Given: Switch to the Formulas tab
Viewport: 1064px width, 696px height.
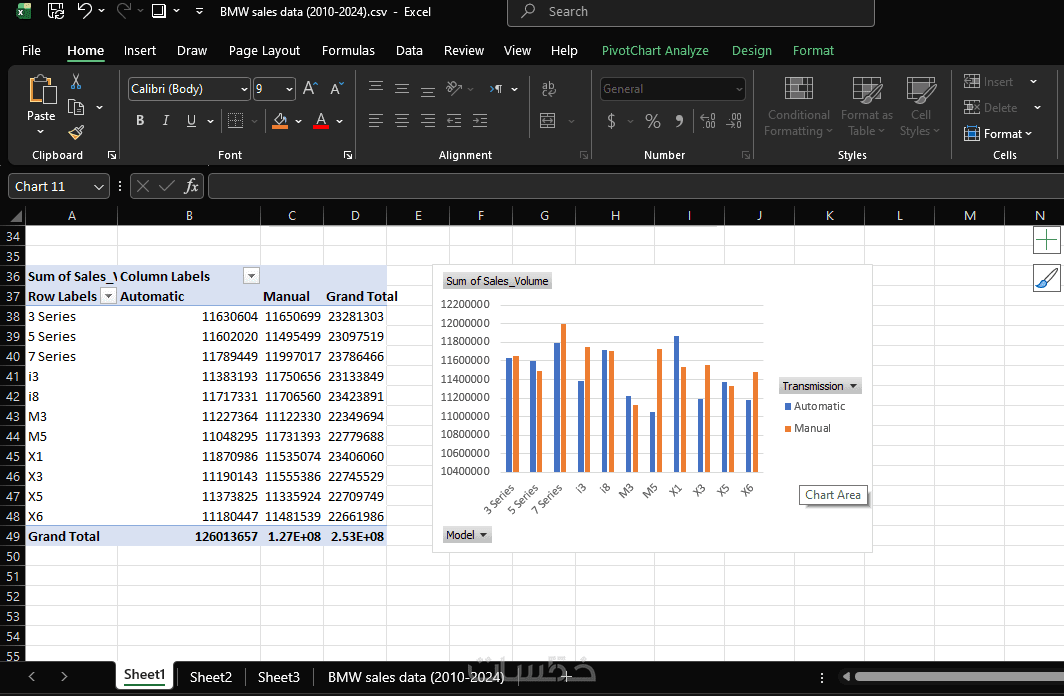Looking at the screenshot, I should click(x=348, y=50).
